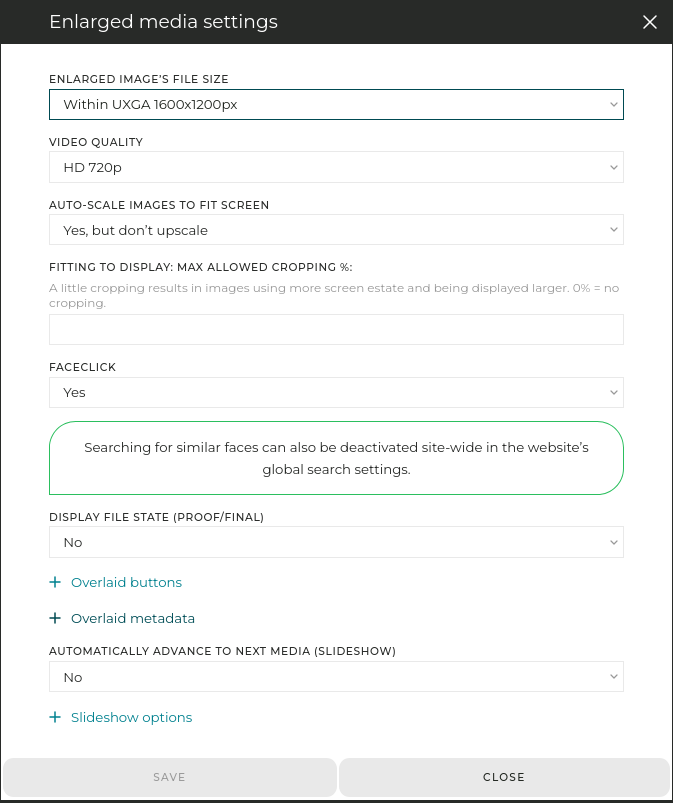Open the "Display file state (proof/final)" dropdown
Screen dimensions: 673x803
[336, 542]
